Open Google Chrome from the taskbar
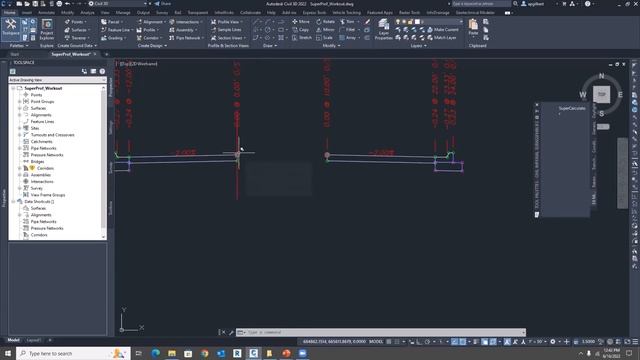 (204, 353)
